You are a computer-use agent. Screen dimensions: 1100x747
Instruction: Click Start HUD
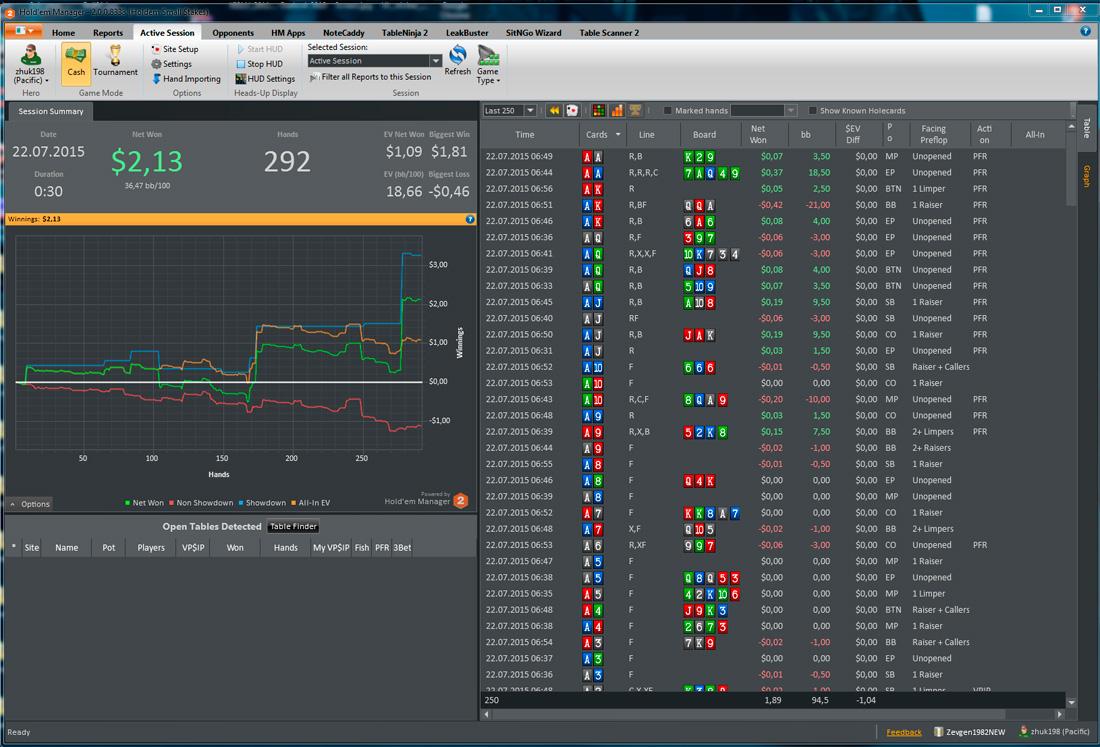tap(259, 49)
